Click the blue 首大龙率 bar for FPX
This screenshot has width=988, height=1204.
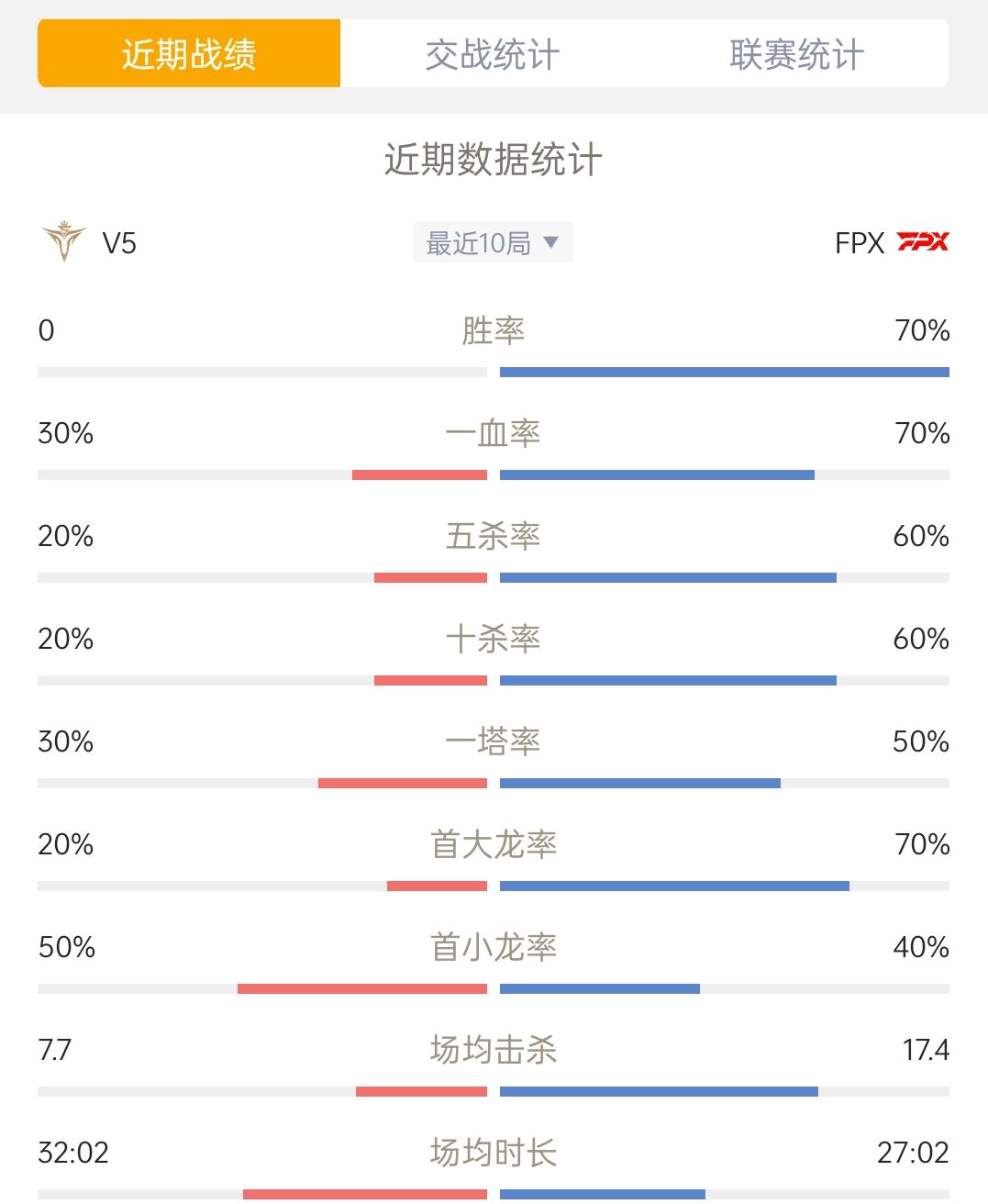[x=674, y=886]
